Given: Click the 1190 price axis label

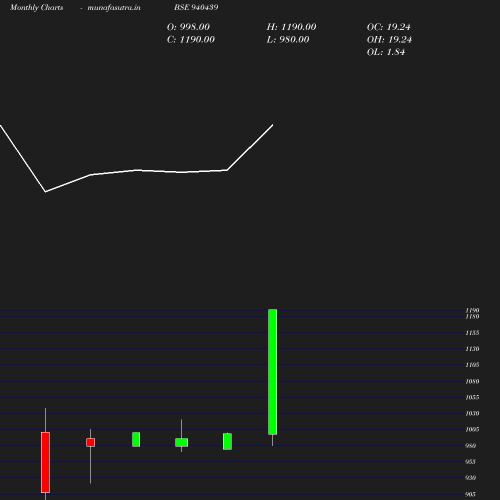Looking at the screenshot, I should click(x=472, y=310).
